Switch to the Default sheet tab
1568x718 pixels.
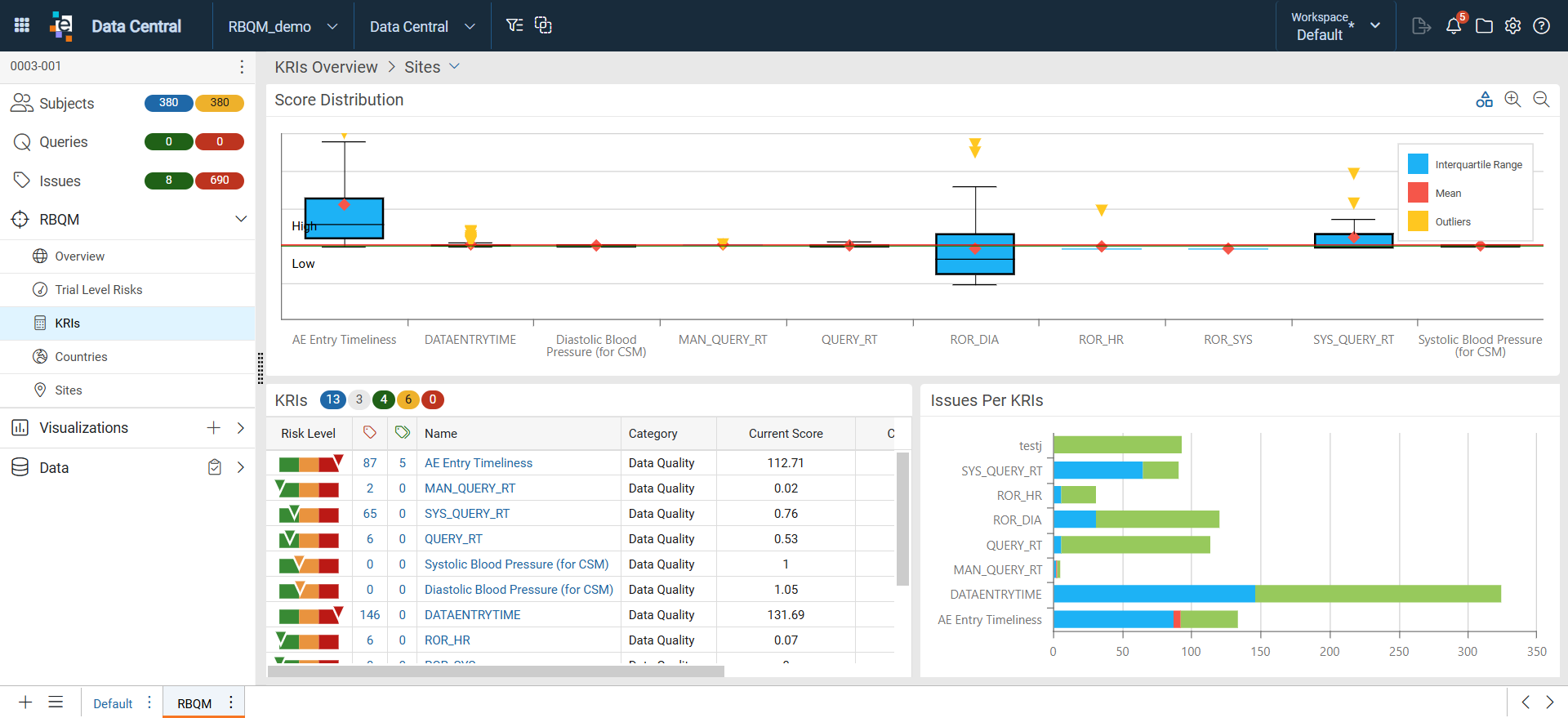(x=113, y=703)
